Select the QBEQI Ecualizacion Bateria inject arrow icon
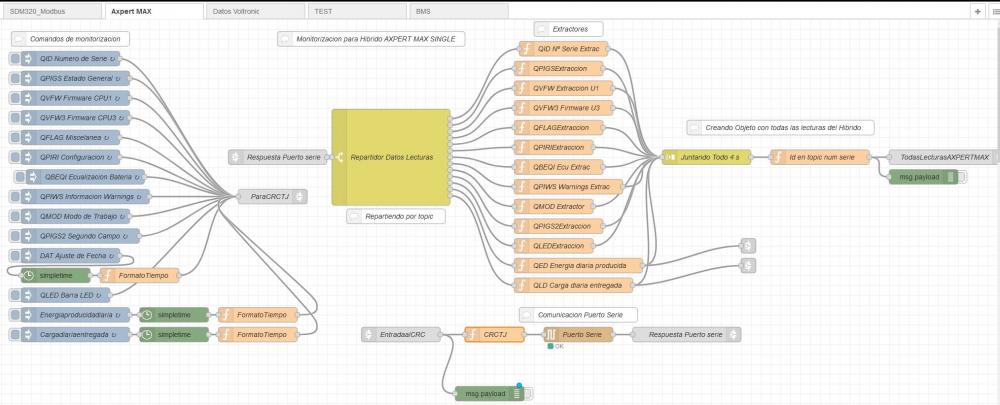The height and width of the screenshot is (405, 1000). click(33, 177)
